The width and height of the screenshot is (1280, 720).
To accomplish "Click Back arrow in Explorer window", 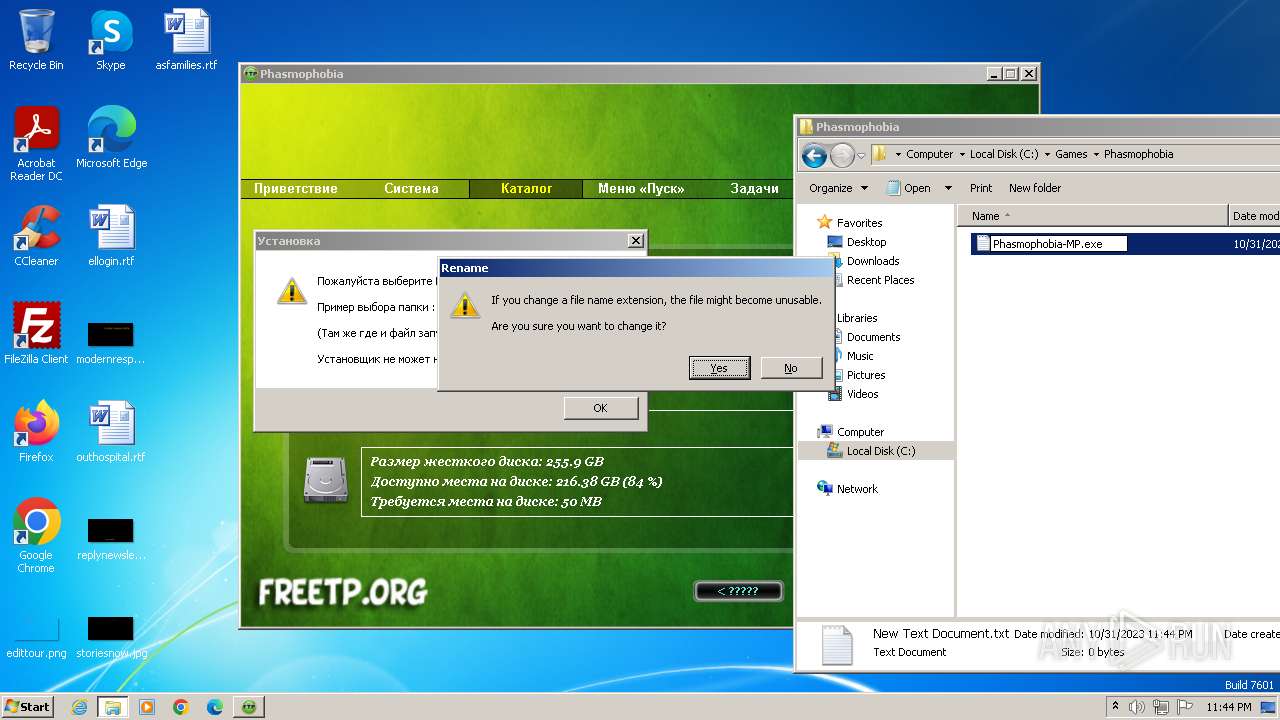I will tap(814, 155).
